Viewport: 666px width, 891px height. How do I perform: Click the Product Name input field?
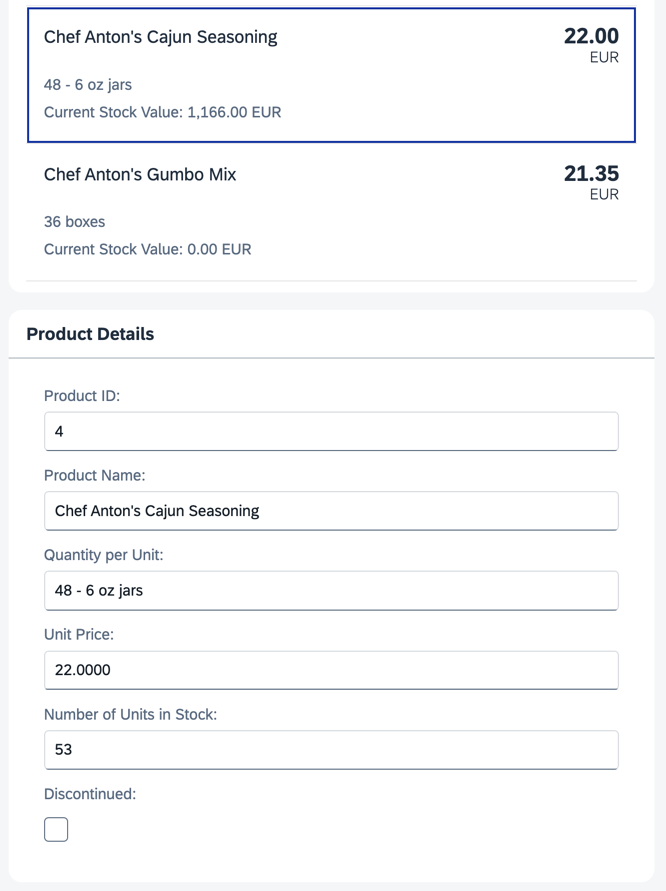click(331, 511)
